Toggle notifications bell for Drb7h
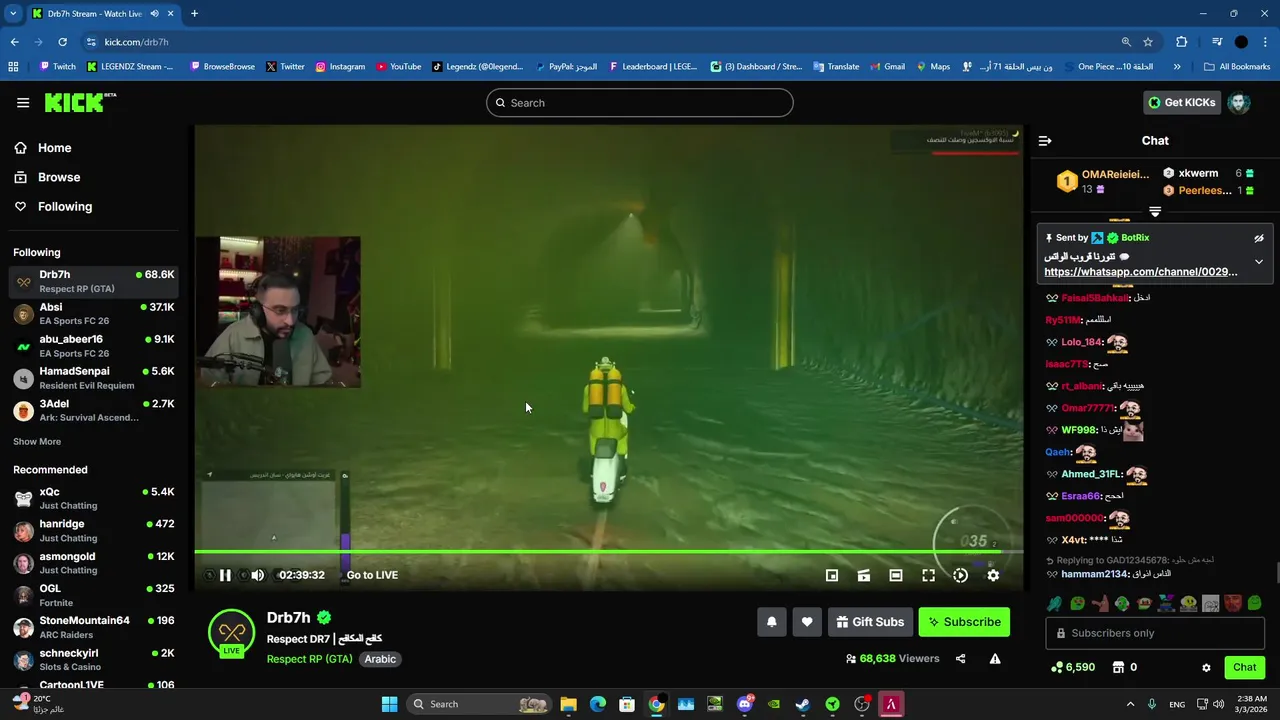This screenshot has width=1280, height=720. tap(771, 622)
